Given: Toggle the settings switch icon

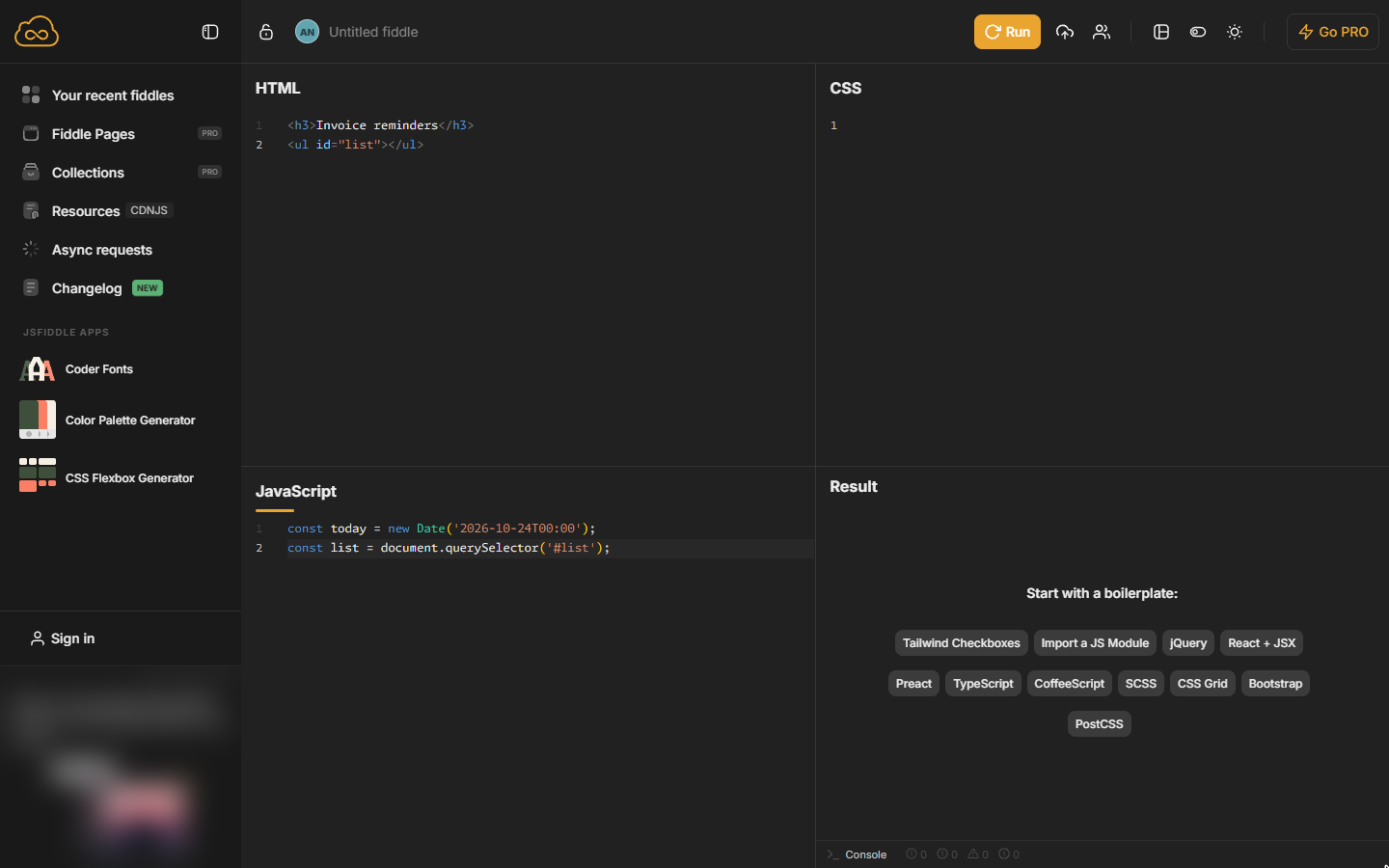Looking at the screenshot, I should [1198, 32].
